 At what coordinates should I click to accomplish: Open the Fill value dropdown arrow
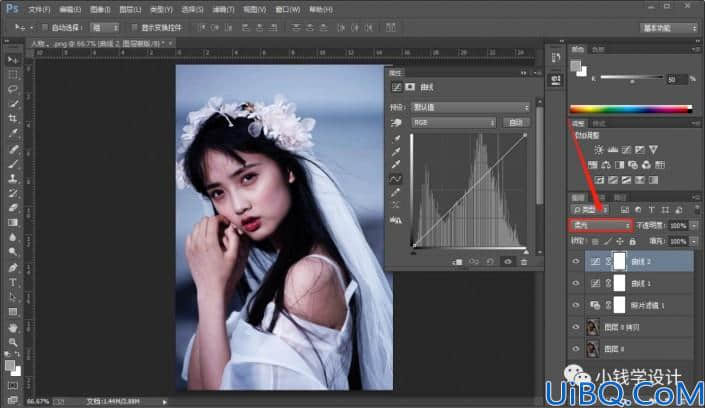point(694,242)
